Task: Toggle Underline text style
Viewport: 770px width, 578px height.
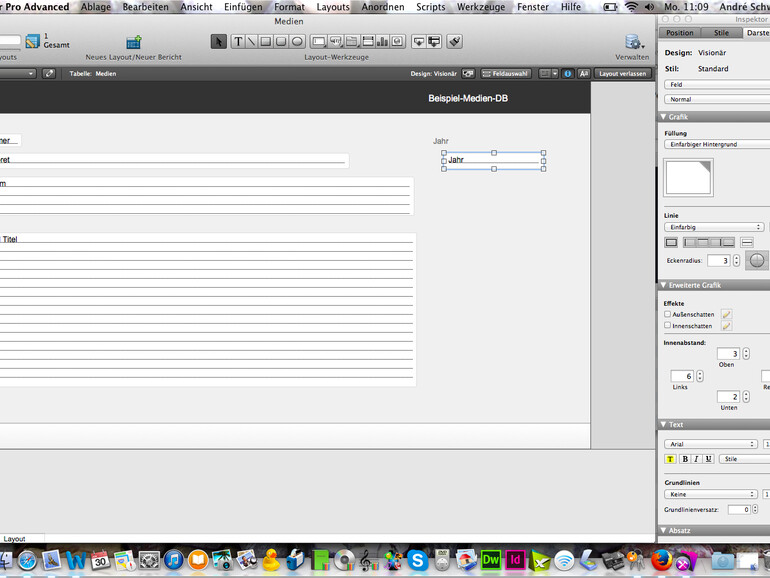Action: (x=708, y=459)
